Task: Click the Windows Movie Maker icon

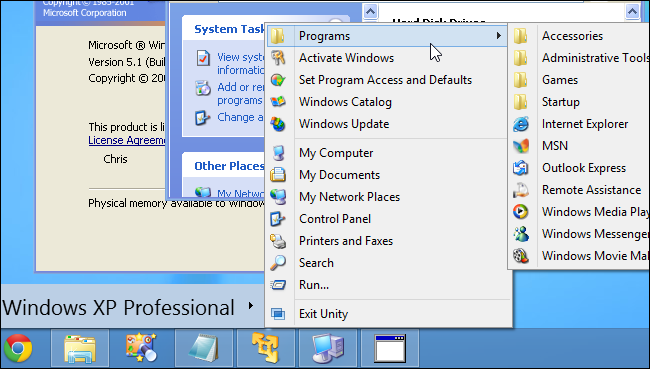Action: [521, 256]
